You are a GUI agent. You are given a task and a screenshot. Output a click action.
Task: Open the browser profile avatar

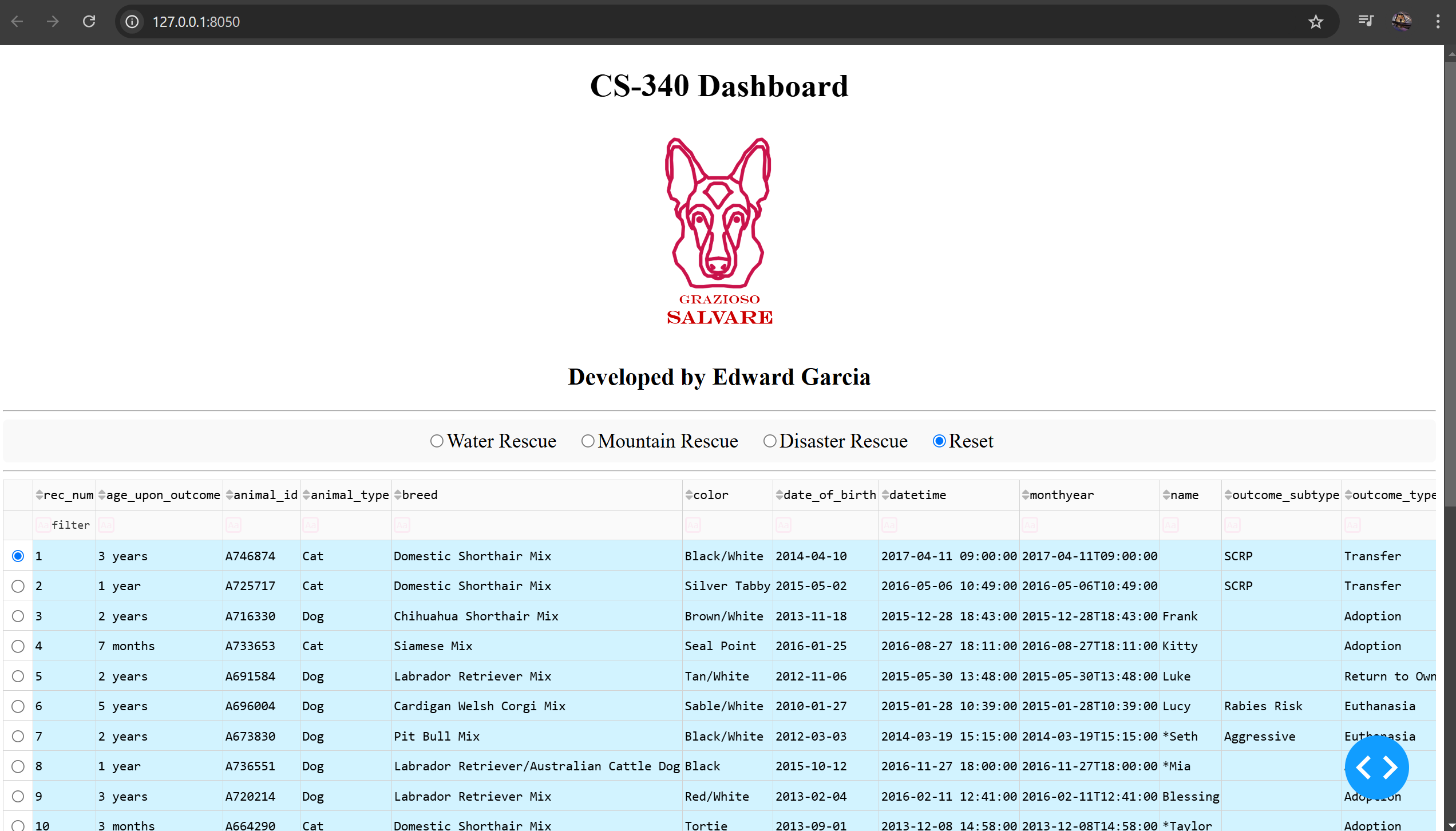1402,21
